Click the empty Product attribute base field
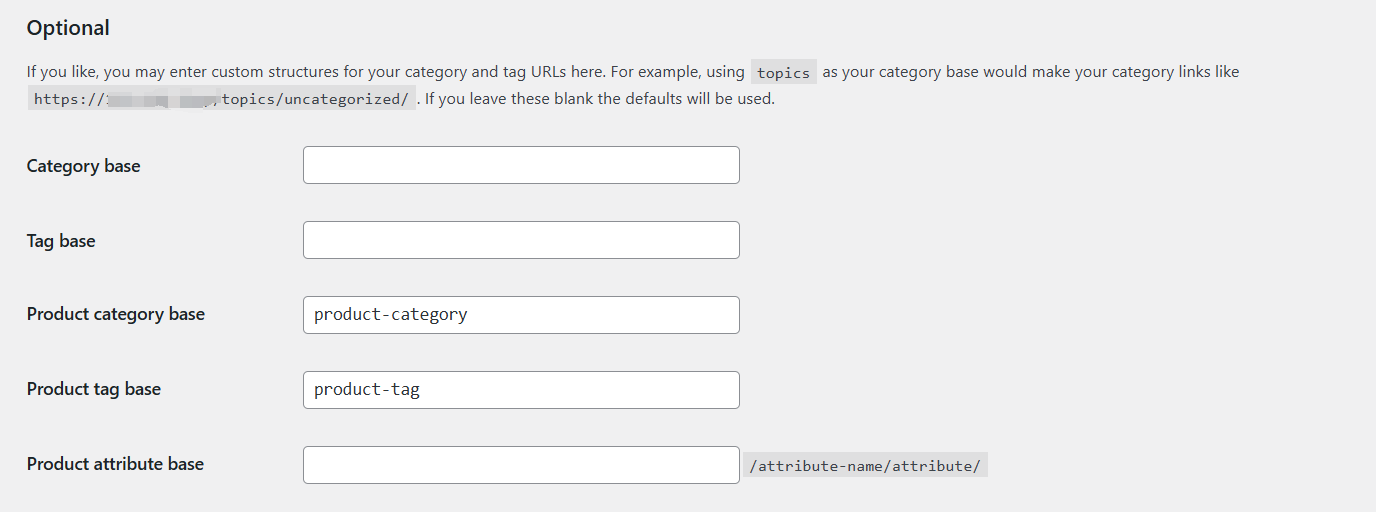The image size is (1376, 512). 521,465
